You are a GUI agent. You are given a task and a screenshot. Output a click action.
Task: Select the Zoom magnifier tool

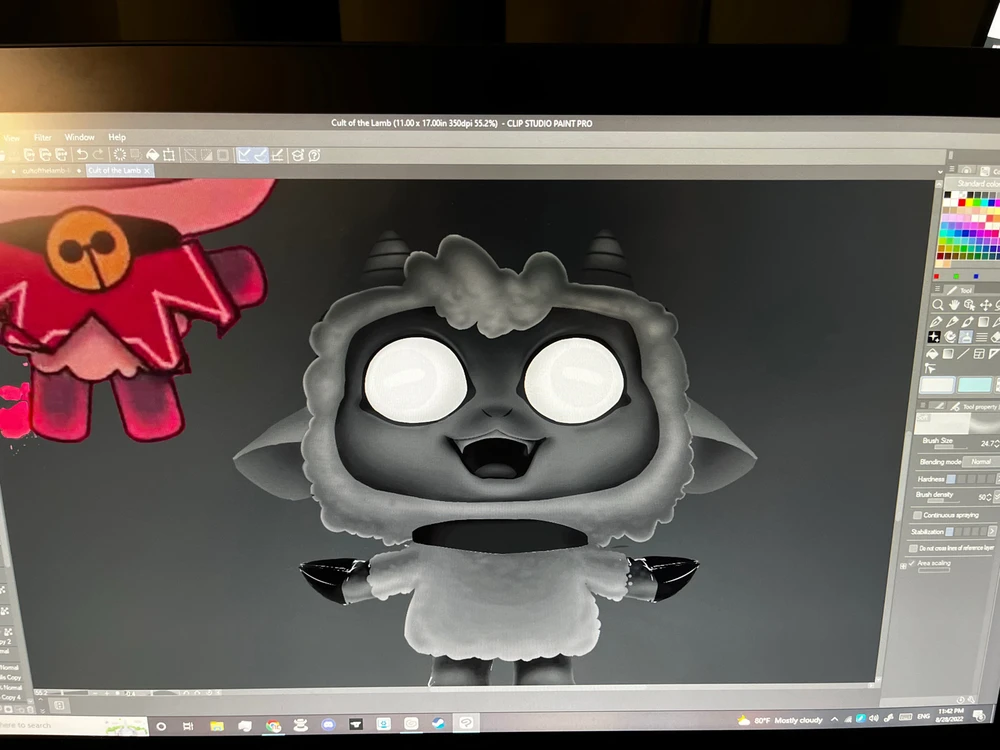(x=938, y=304)
